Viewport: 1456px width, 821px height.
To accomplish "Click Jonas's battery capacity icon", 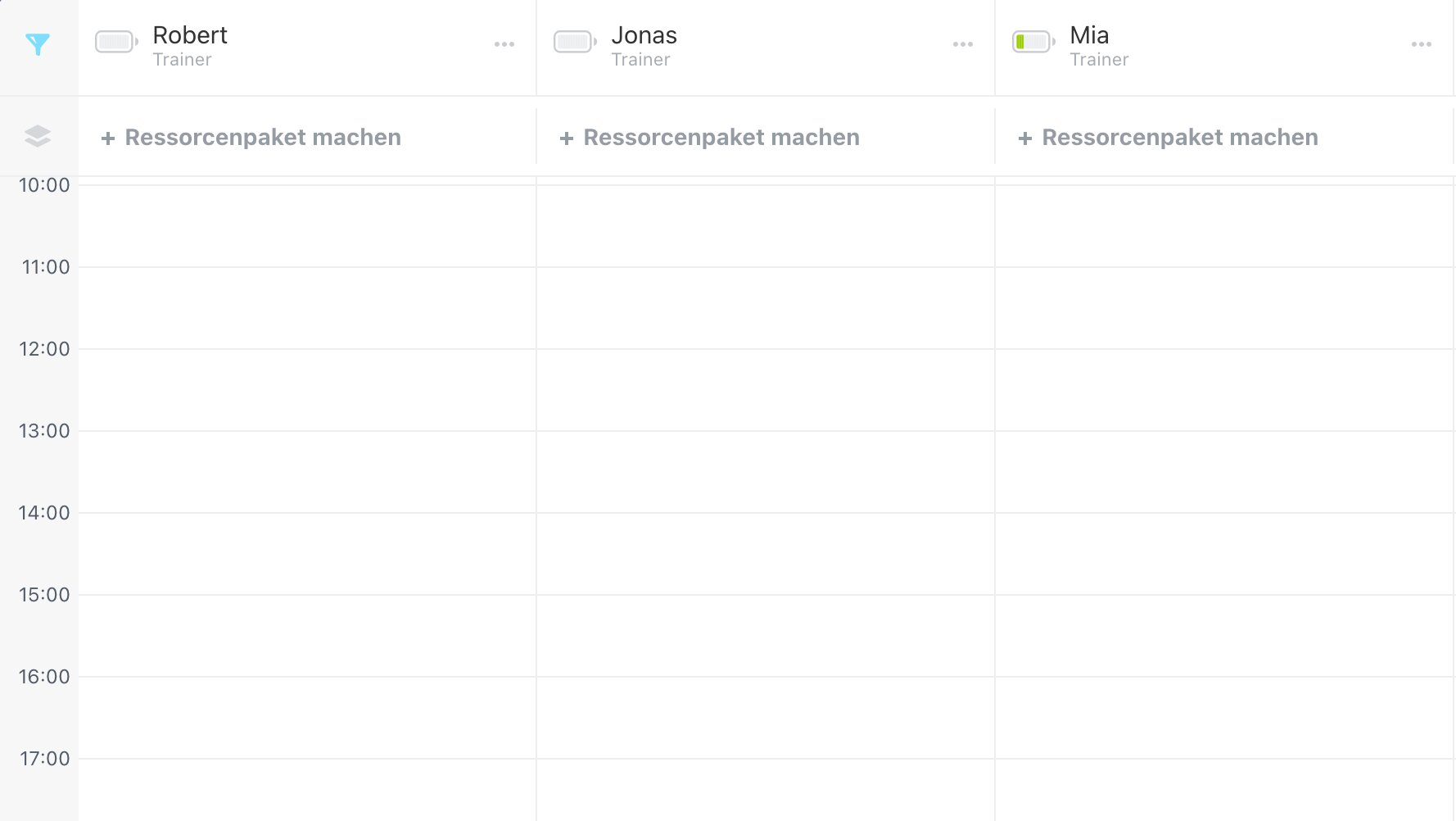I will point(575,42).
